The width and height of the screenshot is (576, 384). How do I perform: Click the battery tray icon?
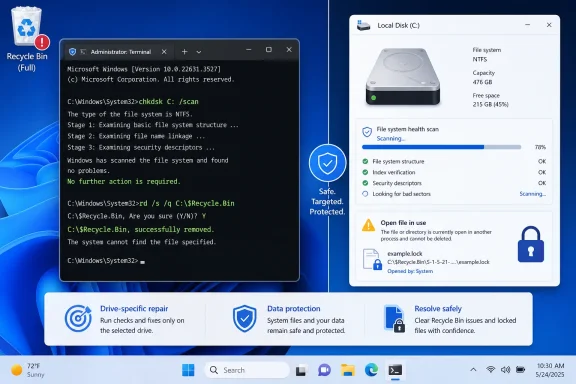coord(521,370)
